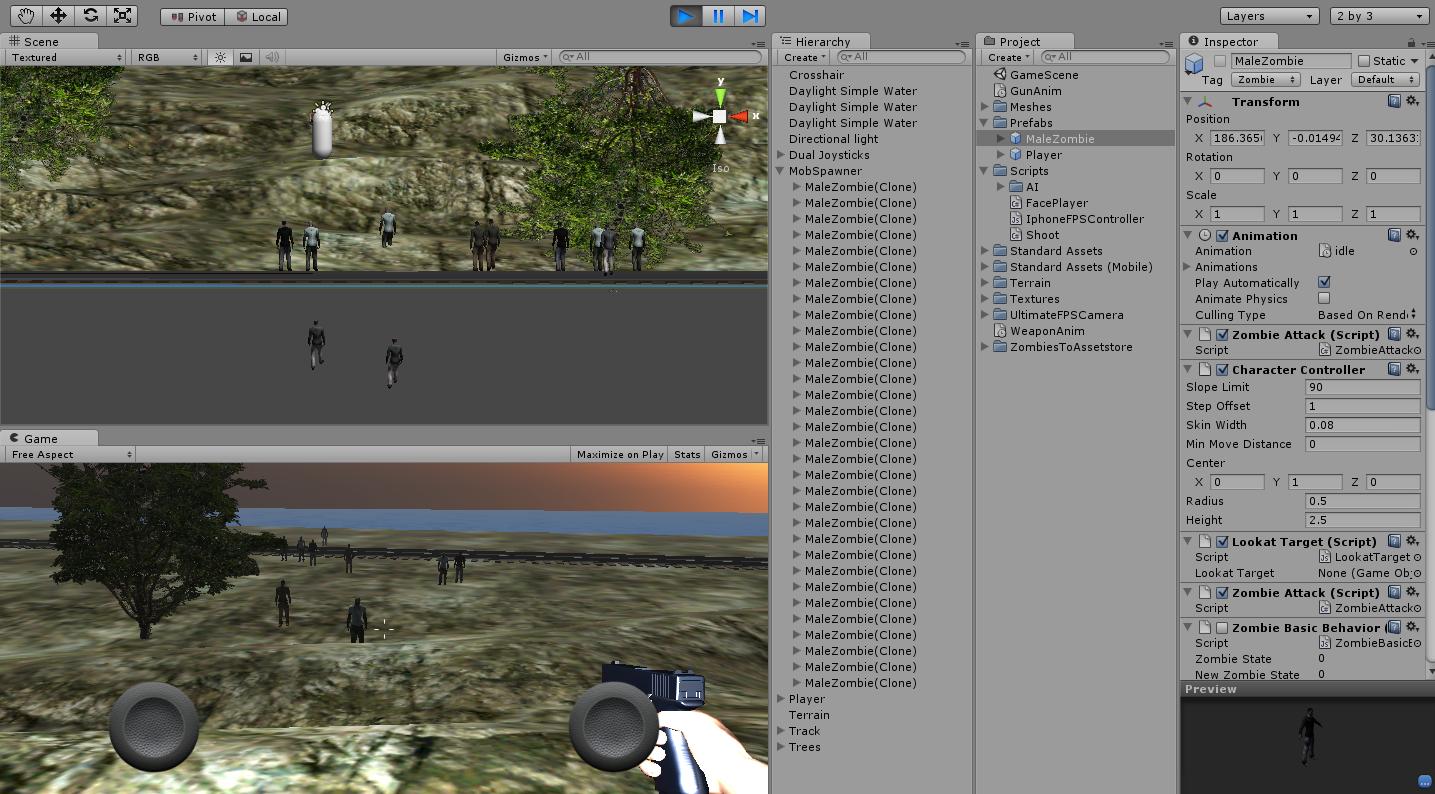
Task: Toggle the Static checkbox
Action: 1363,61
